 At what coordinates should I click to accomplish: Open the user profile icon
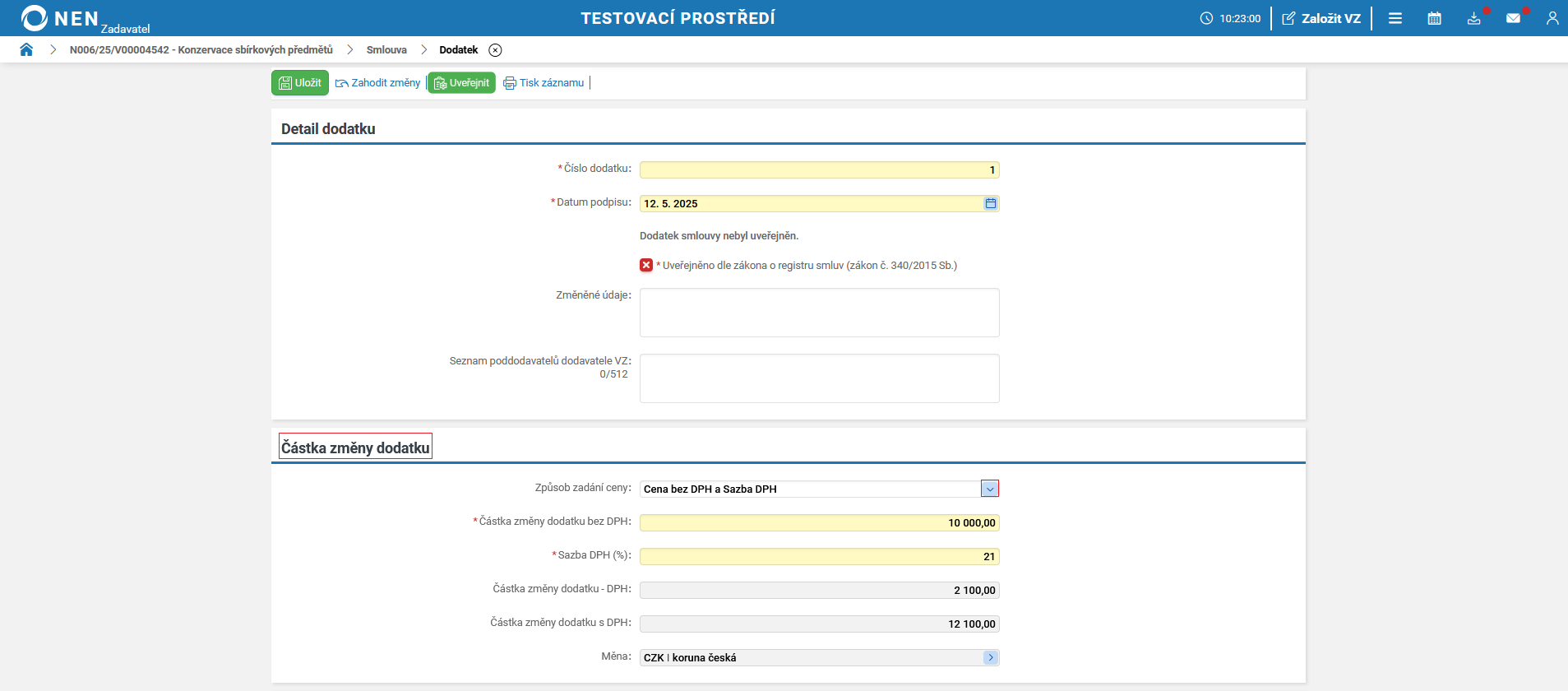1552,18
